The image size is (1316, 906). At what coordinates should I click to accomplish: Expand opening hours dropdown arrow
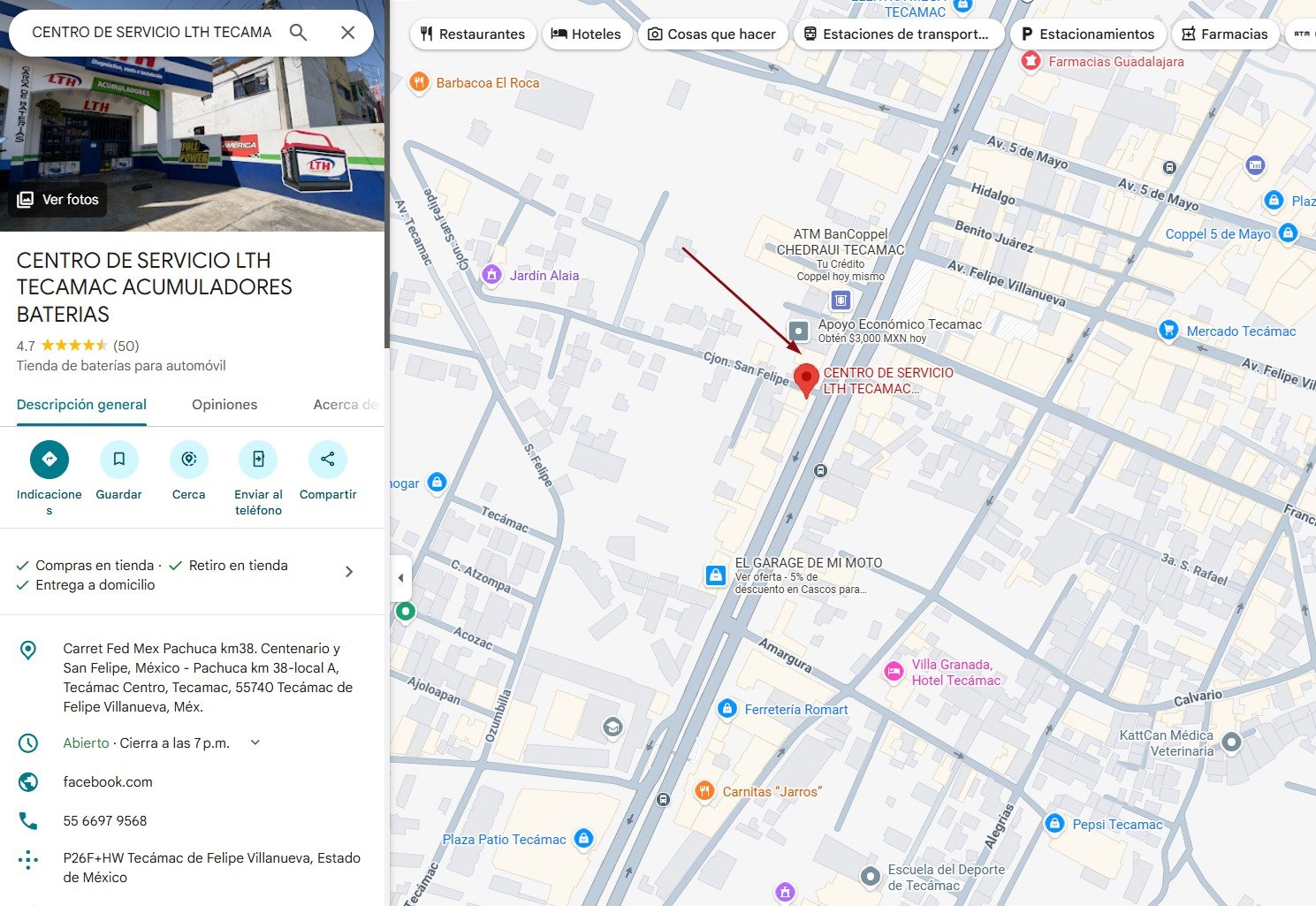point(255,742)
